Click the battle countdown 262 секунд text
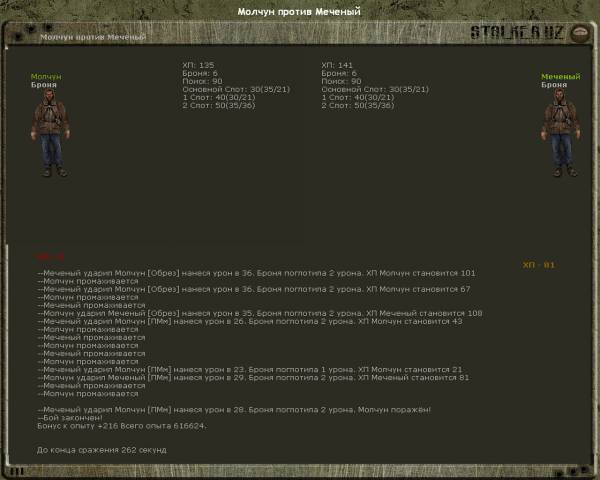600x480 pixels. 101,450
